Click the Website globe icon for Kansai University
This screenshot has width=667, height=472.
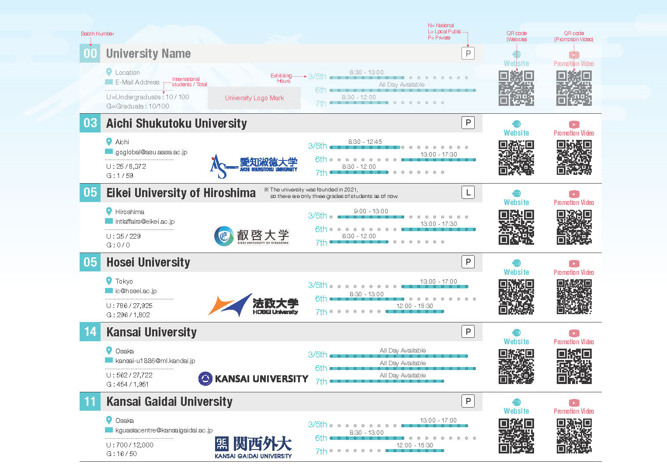click(516, 333)
